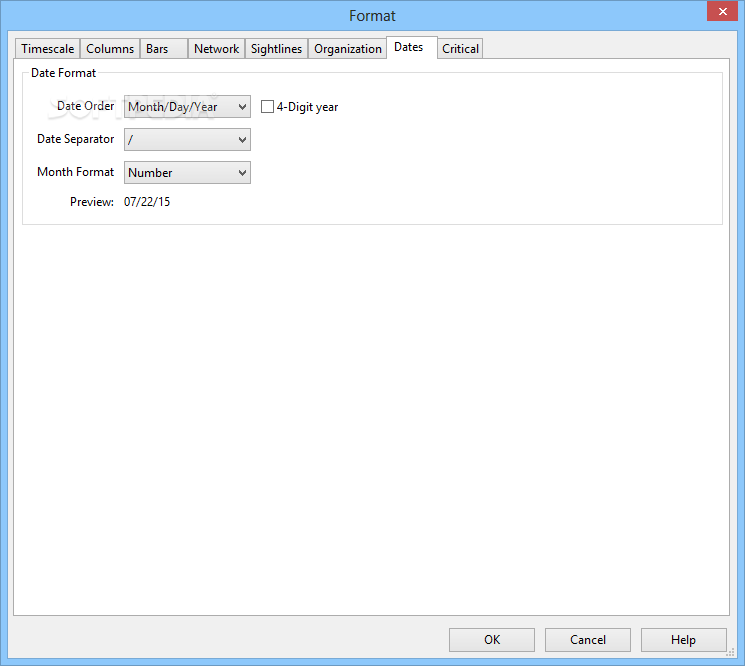745x666 pixels.
Task: Click the Date Separator label
Action: point(76,139)
